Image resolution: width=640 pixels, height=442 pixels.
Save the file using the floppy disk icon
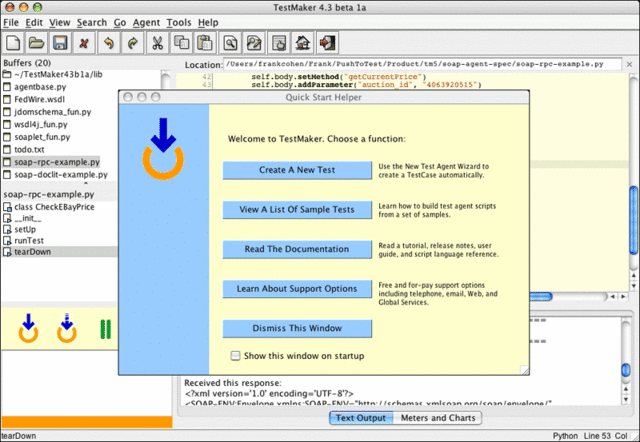tap(60, 43)
